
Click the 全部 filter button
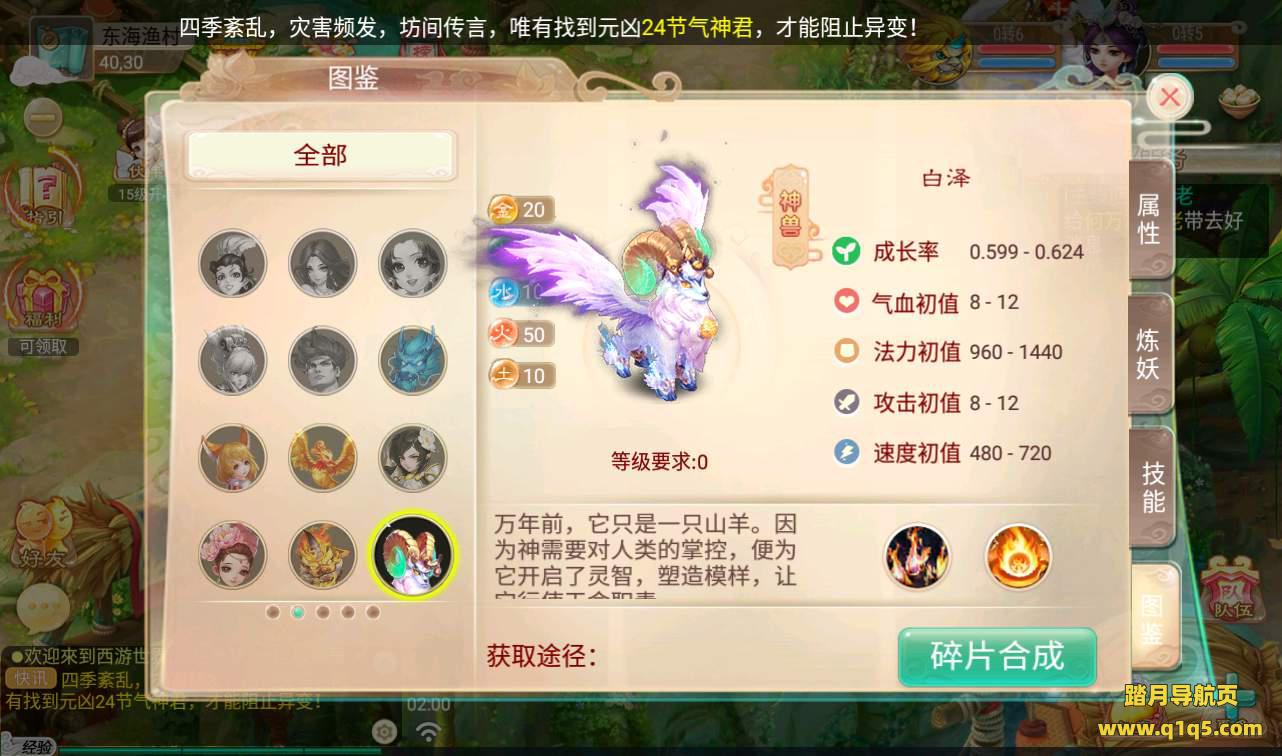point(321,155)
